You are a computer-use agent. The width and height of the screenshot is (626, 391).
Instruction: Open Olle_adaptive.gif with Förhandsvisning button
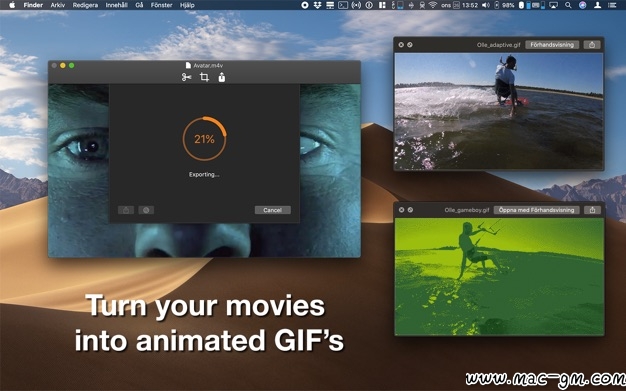coord(552,45)
